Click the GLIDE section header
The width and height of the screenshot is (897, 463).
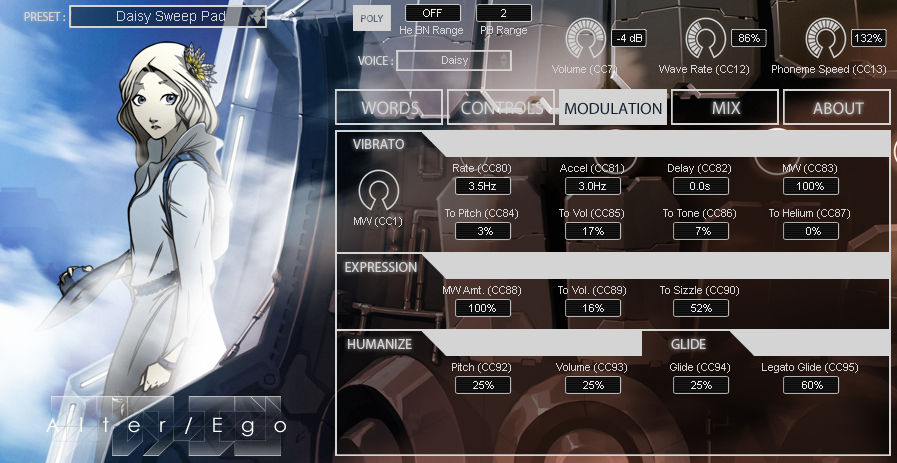(688, 344)
